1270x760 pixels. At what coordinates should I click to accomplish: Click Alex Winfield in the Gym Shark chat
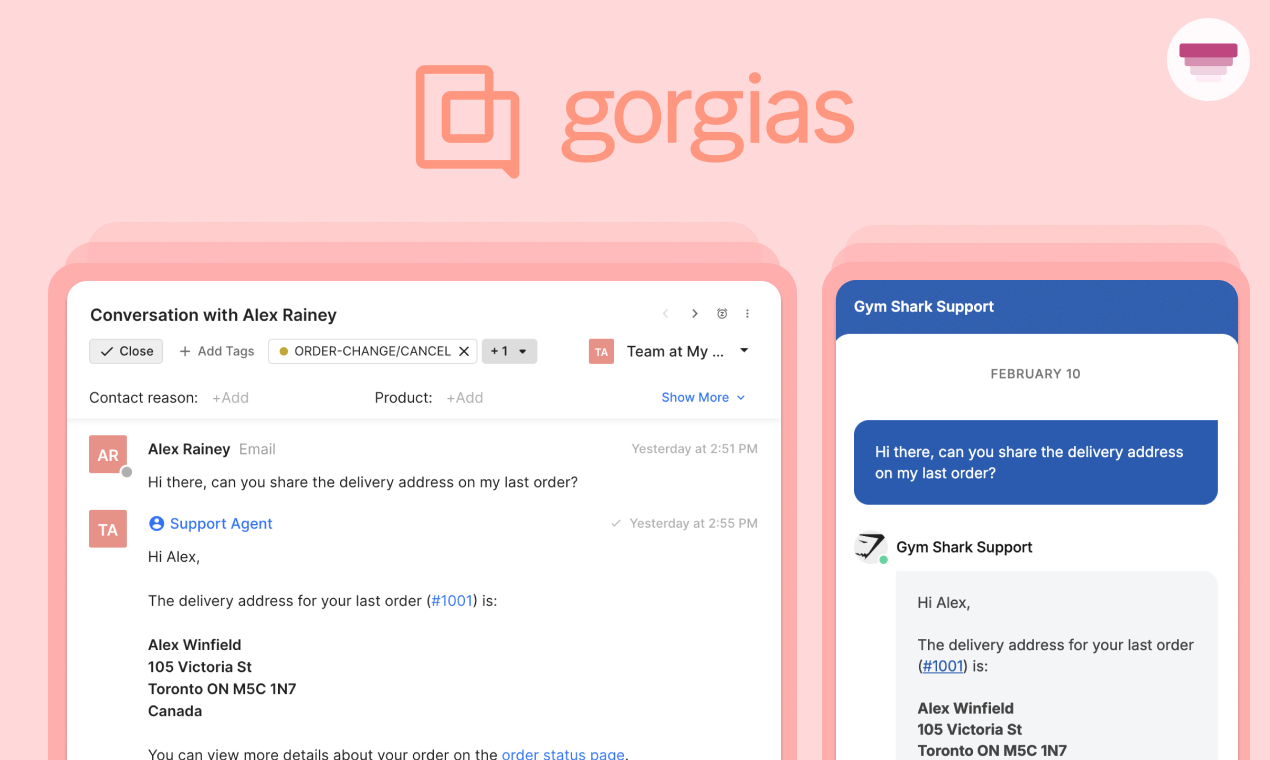tap(966, 708)
